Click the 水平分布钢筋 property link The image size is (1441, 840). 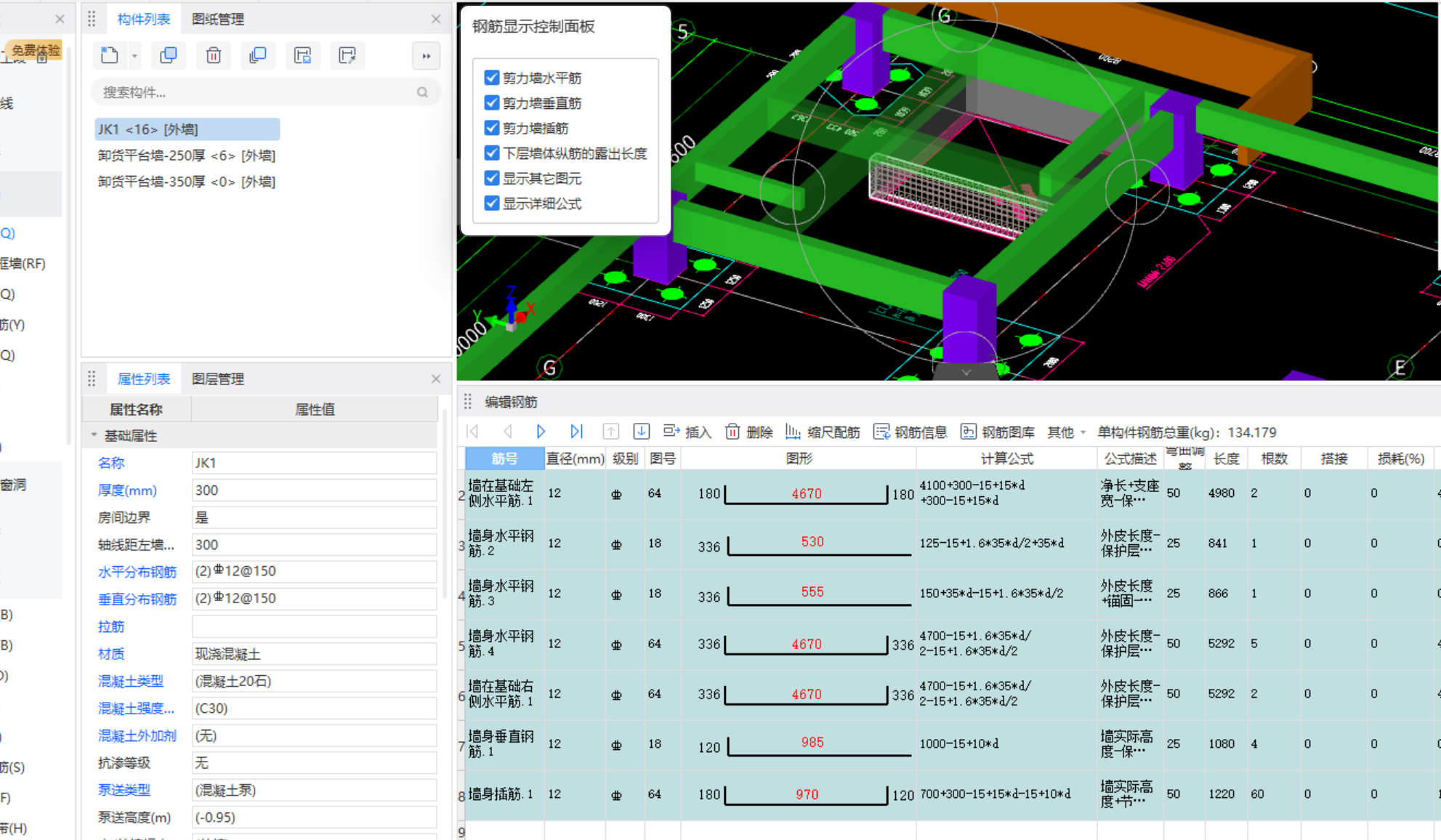(137, 572)
